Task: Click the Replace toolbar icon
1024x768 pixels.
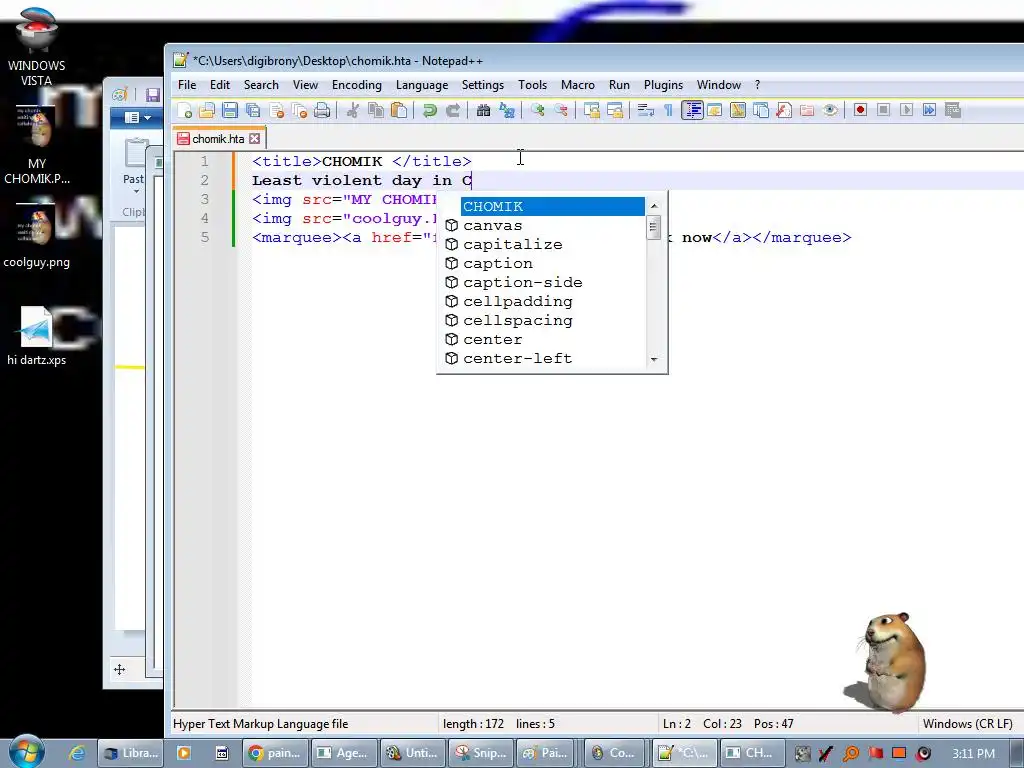Action: coord(507,110)
